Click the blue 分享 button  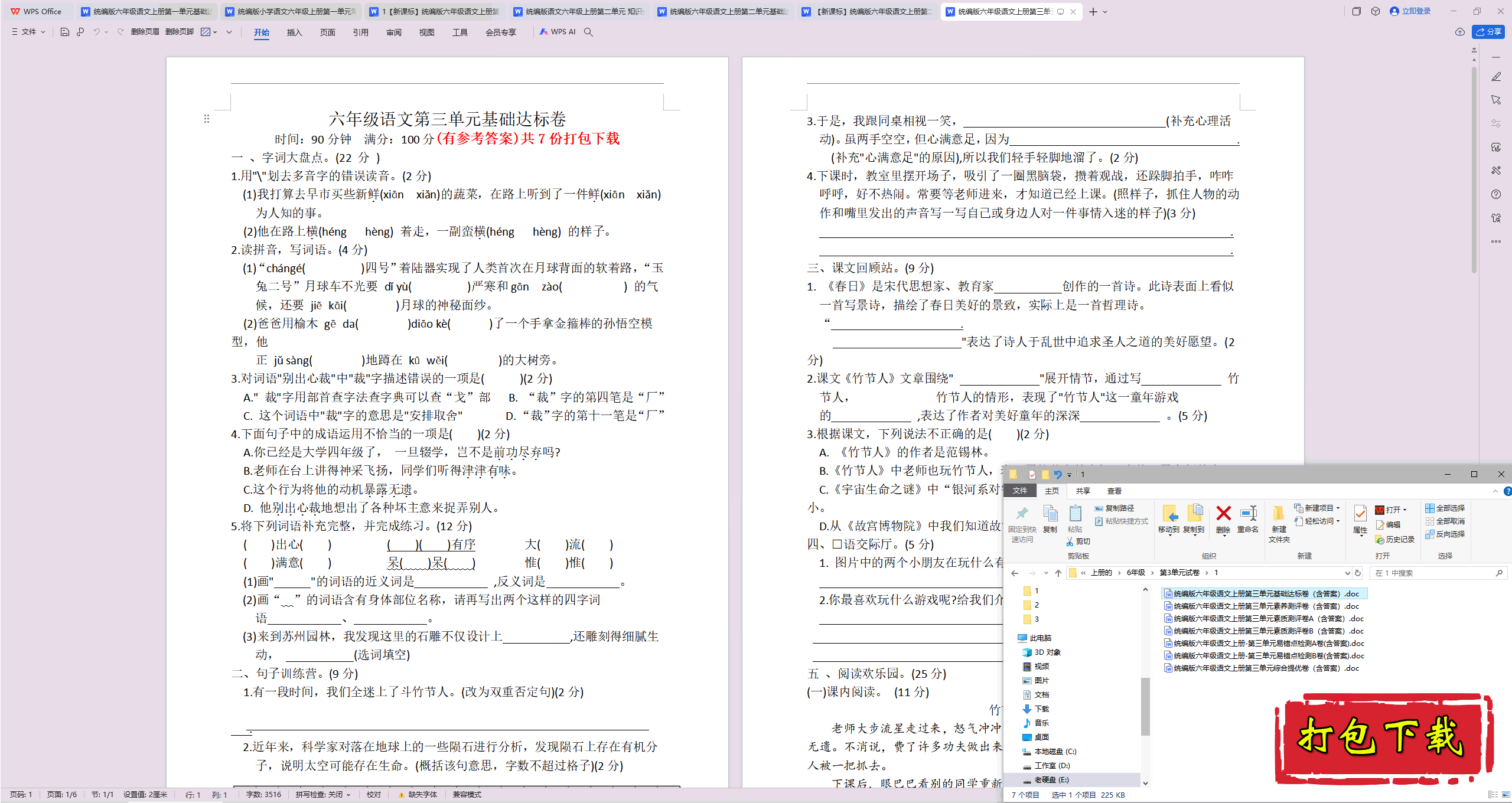click(1488, 32)
